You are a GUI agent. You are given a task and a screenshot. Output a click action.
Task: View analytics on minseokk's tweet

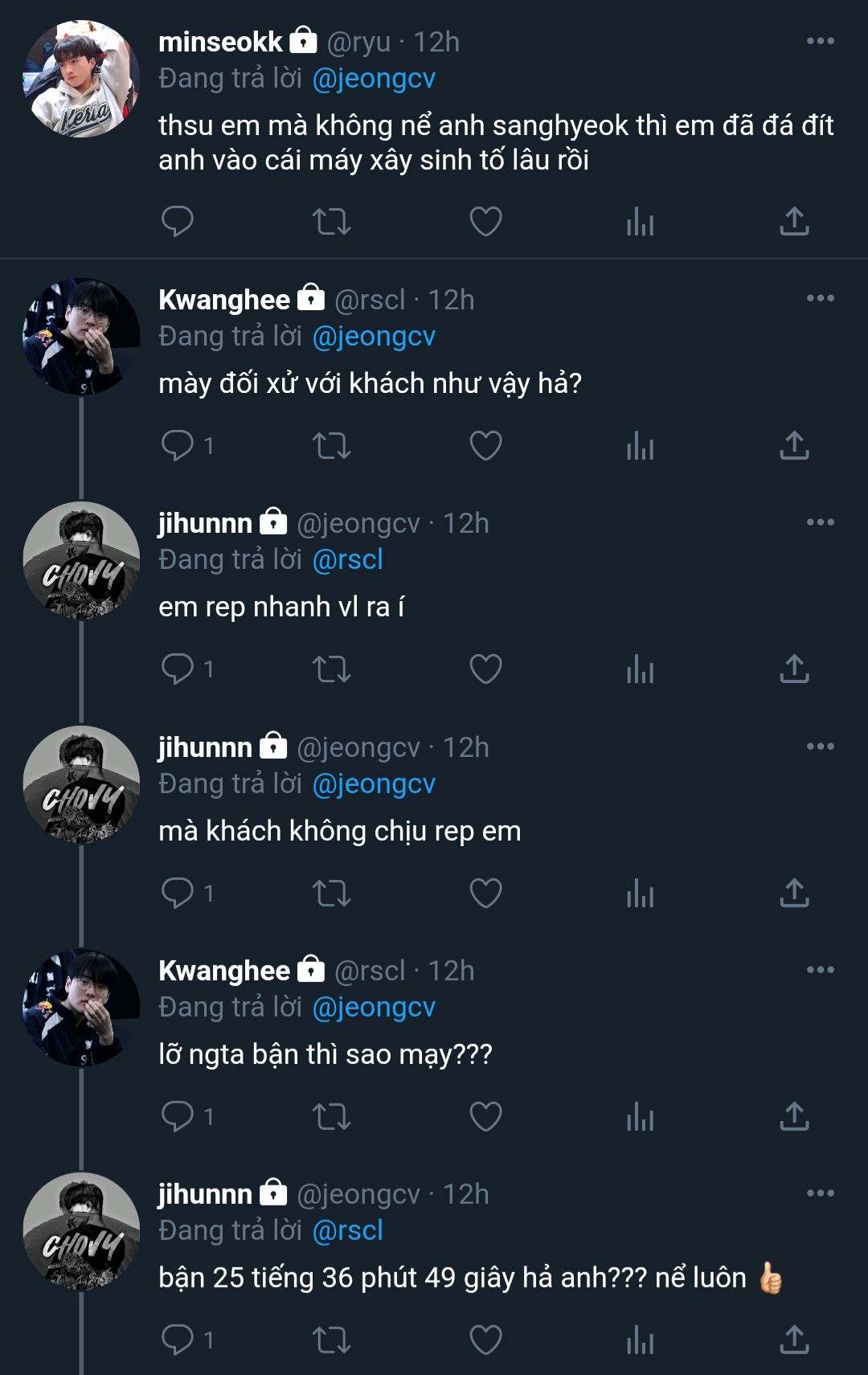(x=640, y=221)
